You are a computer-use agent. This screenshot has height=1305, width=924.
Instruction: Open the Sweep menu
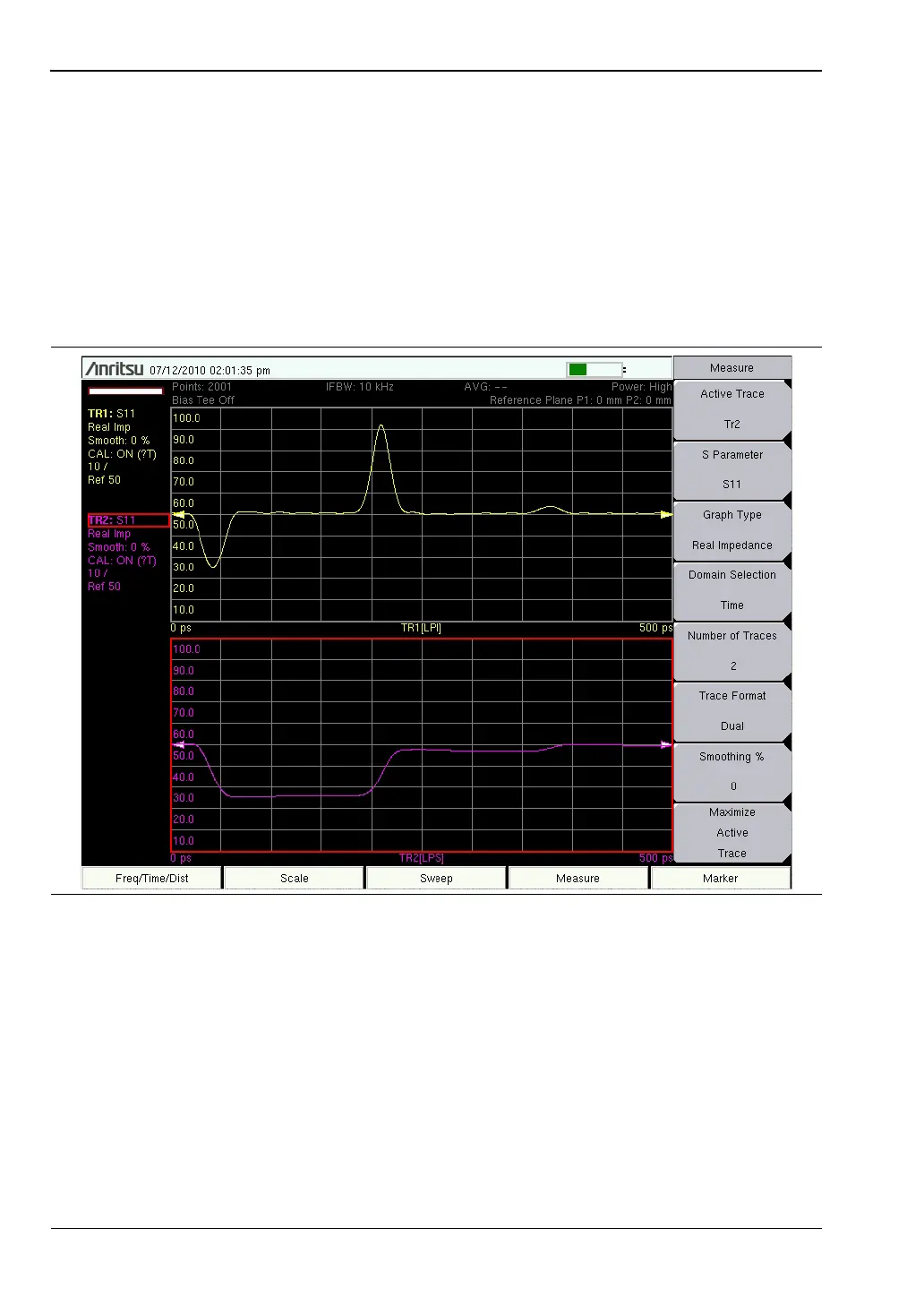click(436, 879)
